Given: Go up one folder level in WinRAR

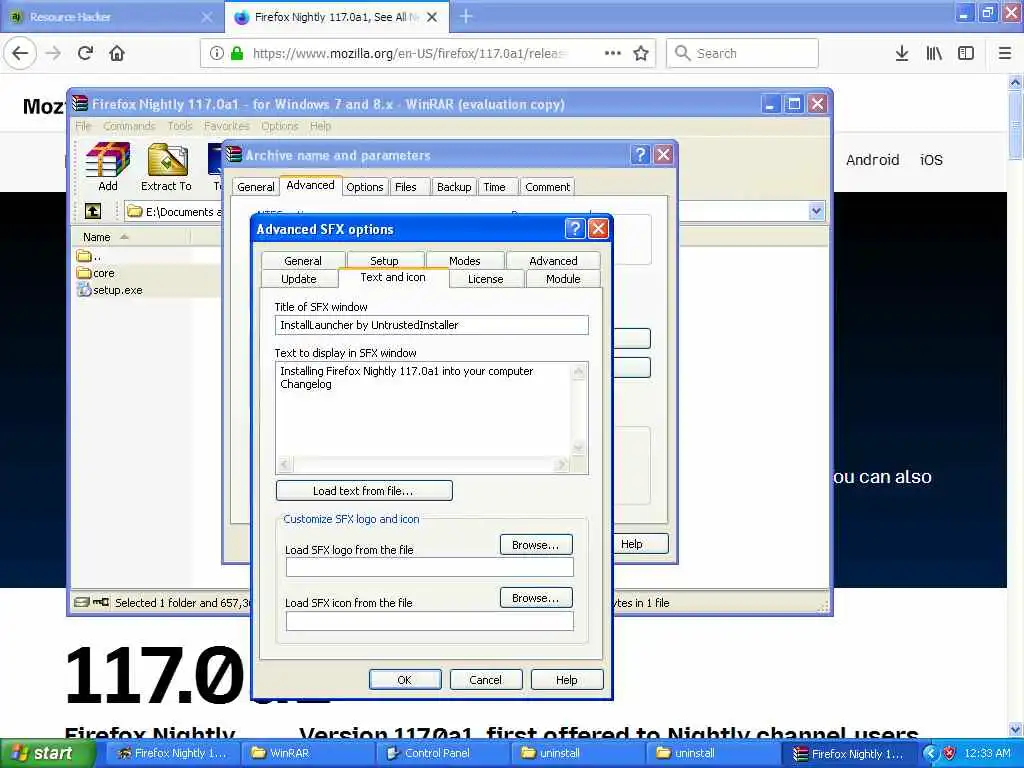Looking at the screenshot, I should point(93,211).
